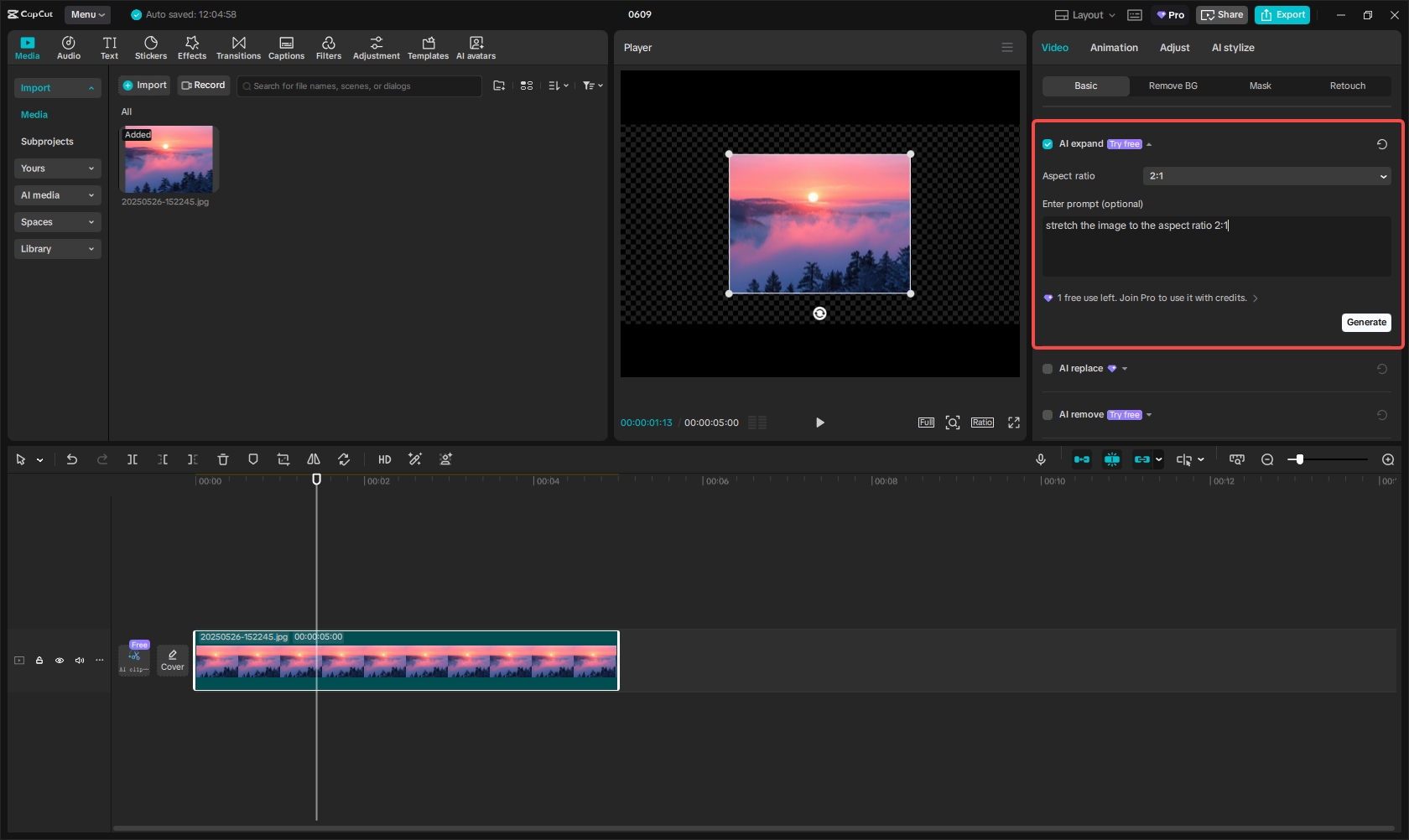Viewport: 1409px width, 840px height.
Task: Hide the track with the eye toggle
Action: coord(59,661)
